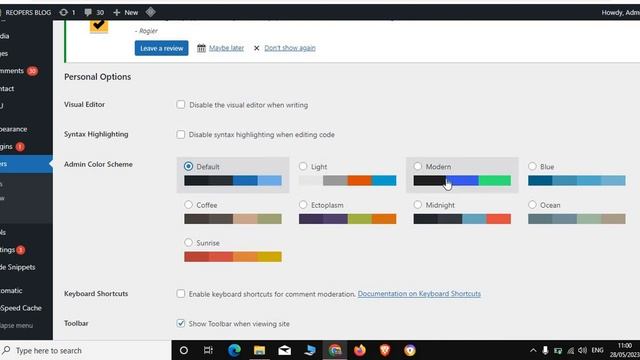Select Midnight color scheme radio
The image size is (640, 360).
(418, 204)
